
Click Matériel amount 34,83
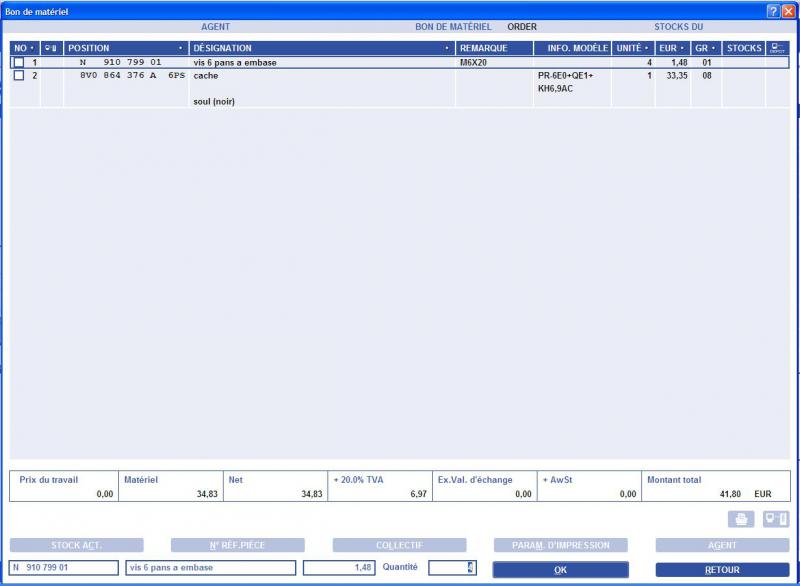pyautogui.click(x=207, y=494)
